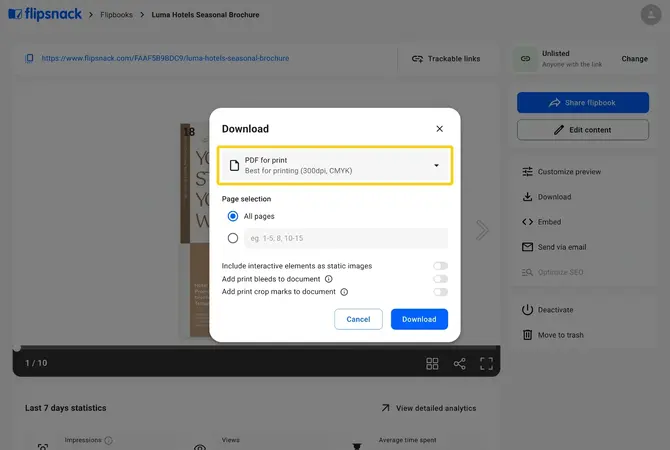The width and height of the screenshot is (670, 450).
Task: Open the flipbook URL link
Action: pyautogui.click(x=165, y=58)
